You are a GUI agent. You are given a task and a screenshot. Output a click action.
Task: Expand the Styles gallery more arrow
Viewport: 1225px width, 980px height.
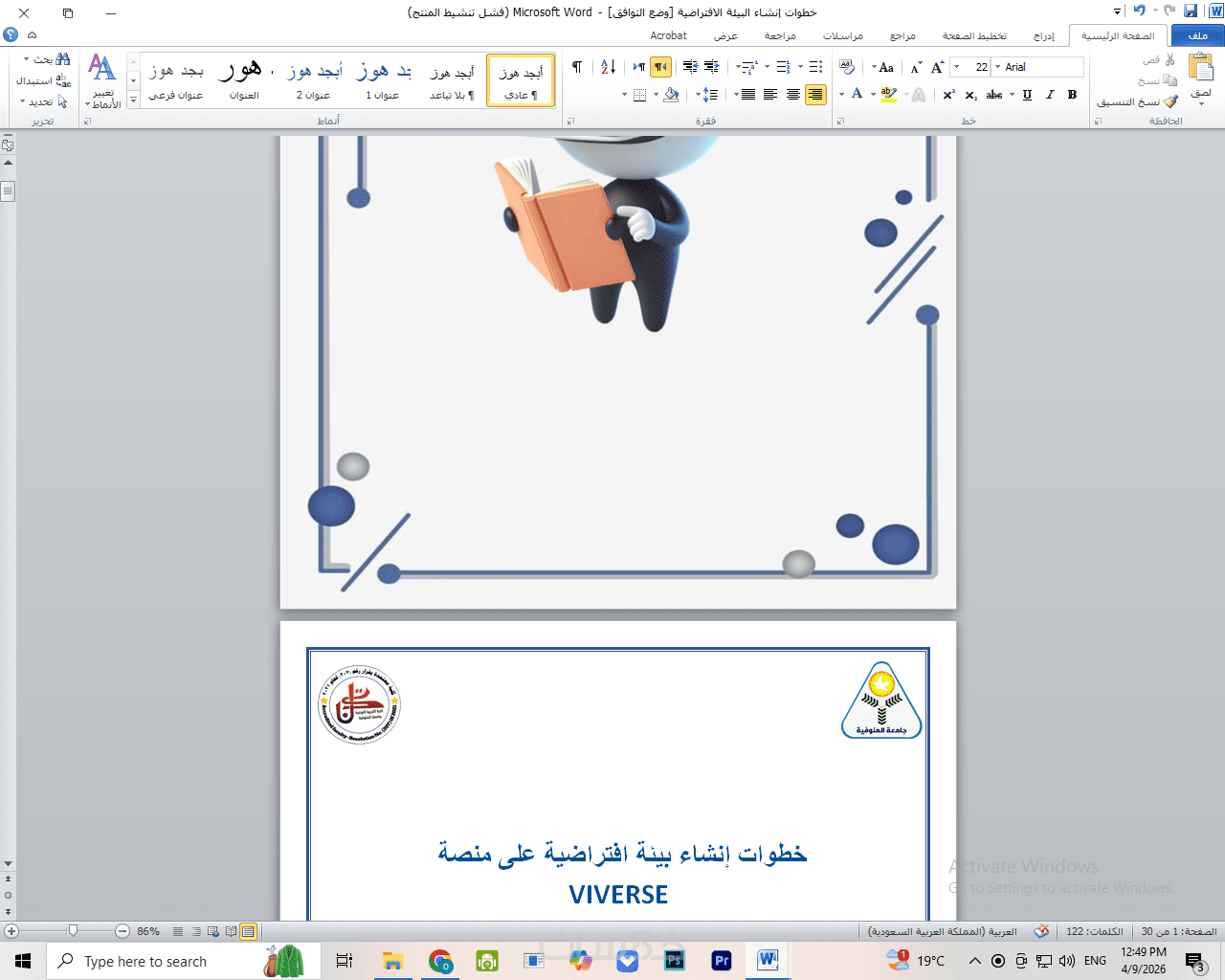pyautogui.click(x=133, y=100)
